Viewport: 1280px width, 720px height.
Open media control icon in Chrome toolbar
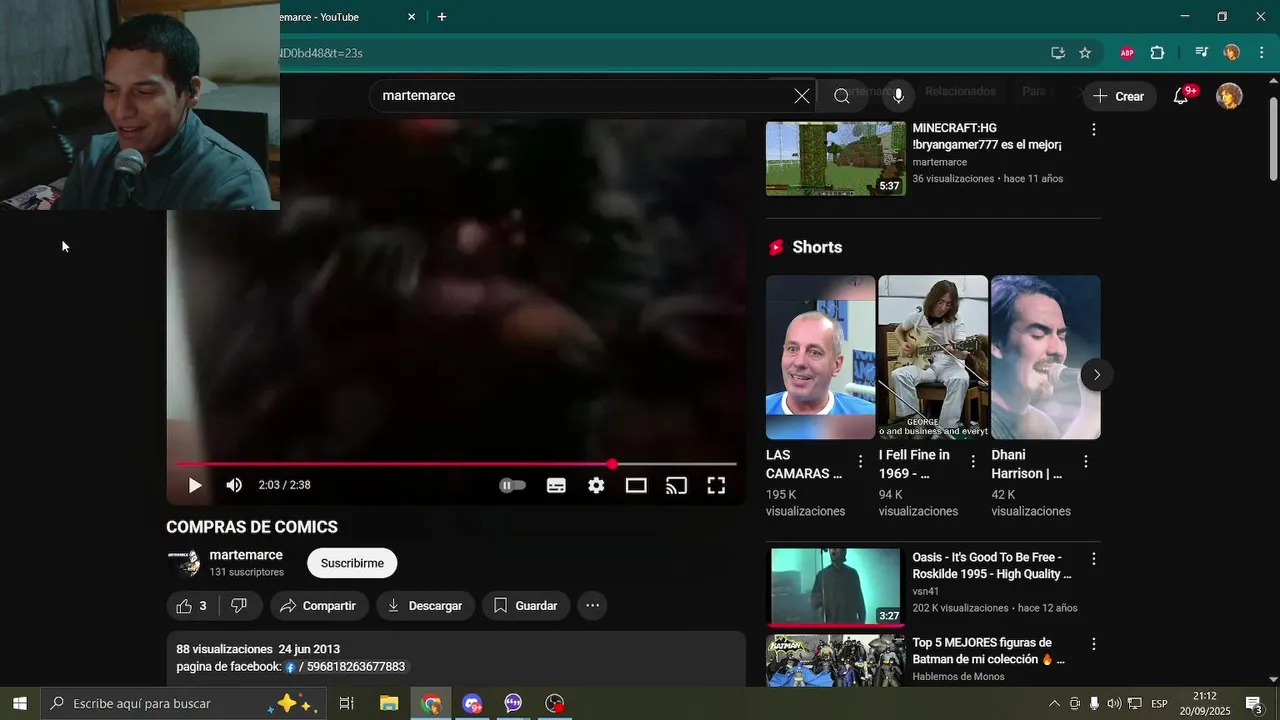click(x=1202, y=53)
